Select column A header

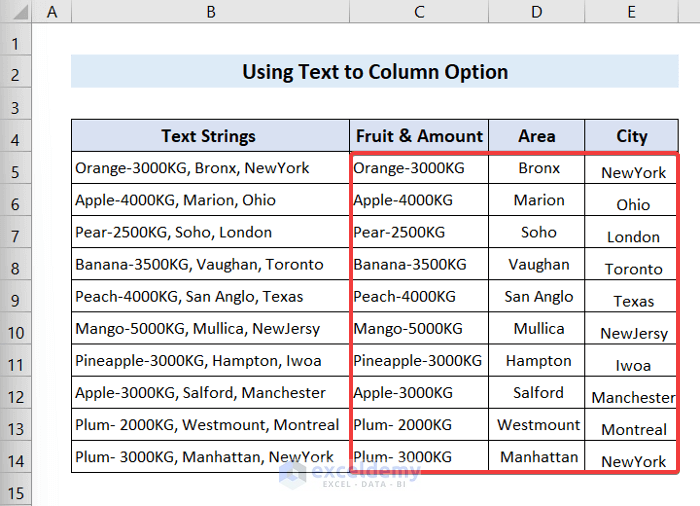pyautogui.click(x=52, y=12)
